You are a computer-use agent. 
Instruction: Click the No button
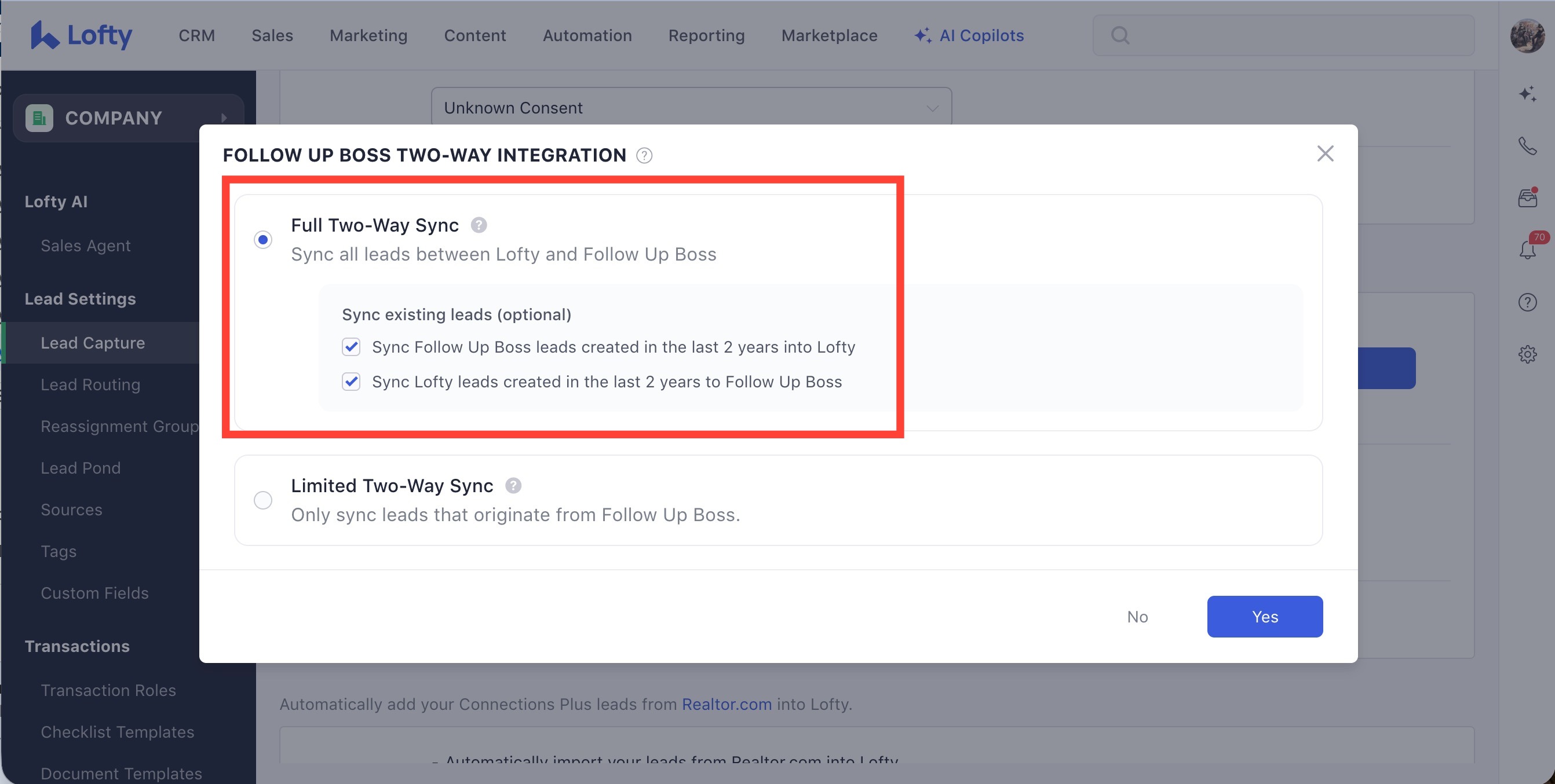tap(1137, 616)
